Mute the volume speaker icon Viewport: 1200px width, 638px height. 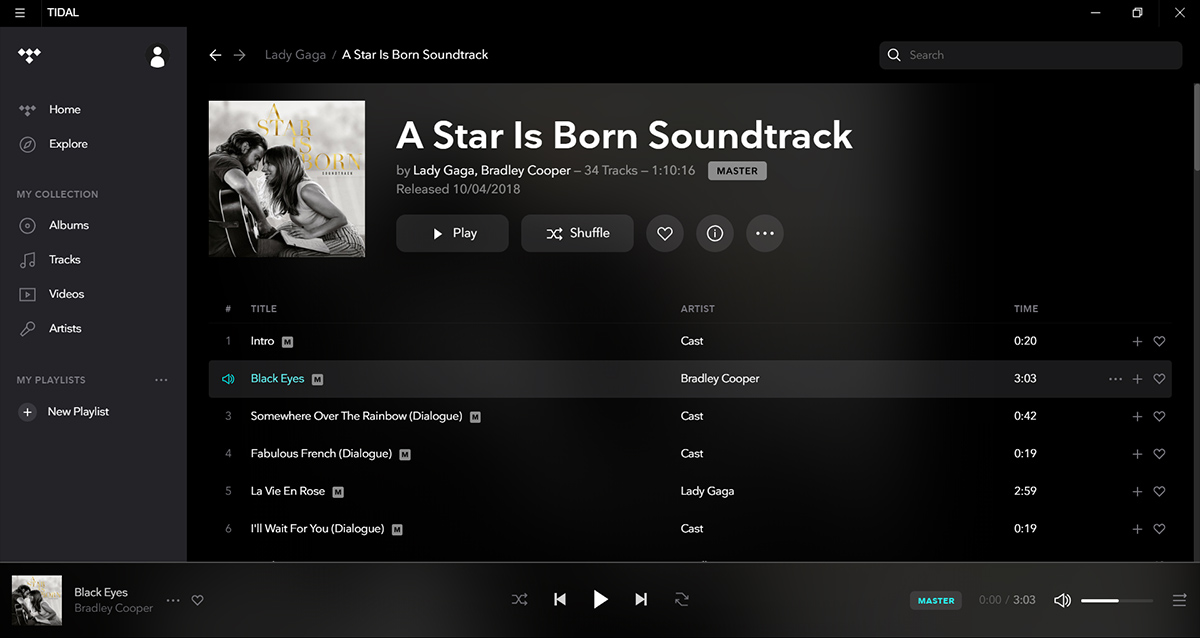click(x=1062, y=600)
